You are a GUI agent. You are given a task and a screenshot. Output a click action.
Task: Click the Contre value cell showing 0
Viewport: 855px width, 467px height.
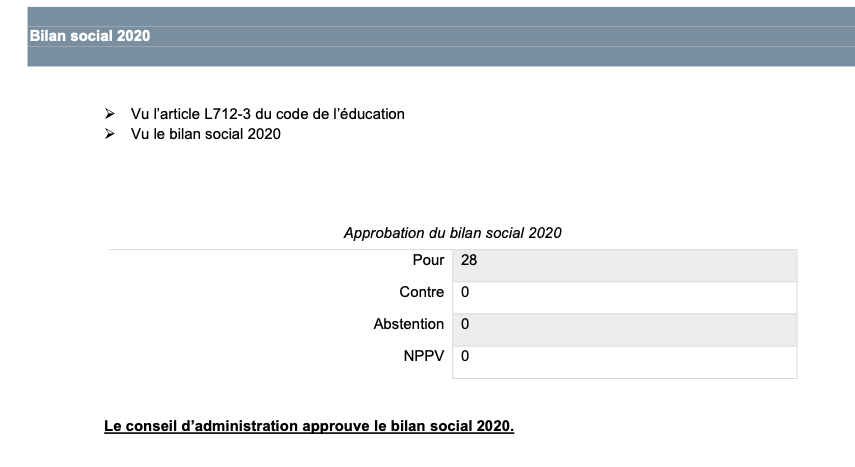point(624,297)
